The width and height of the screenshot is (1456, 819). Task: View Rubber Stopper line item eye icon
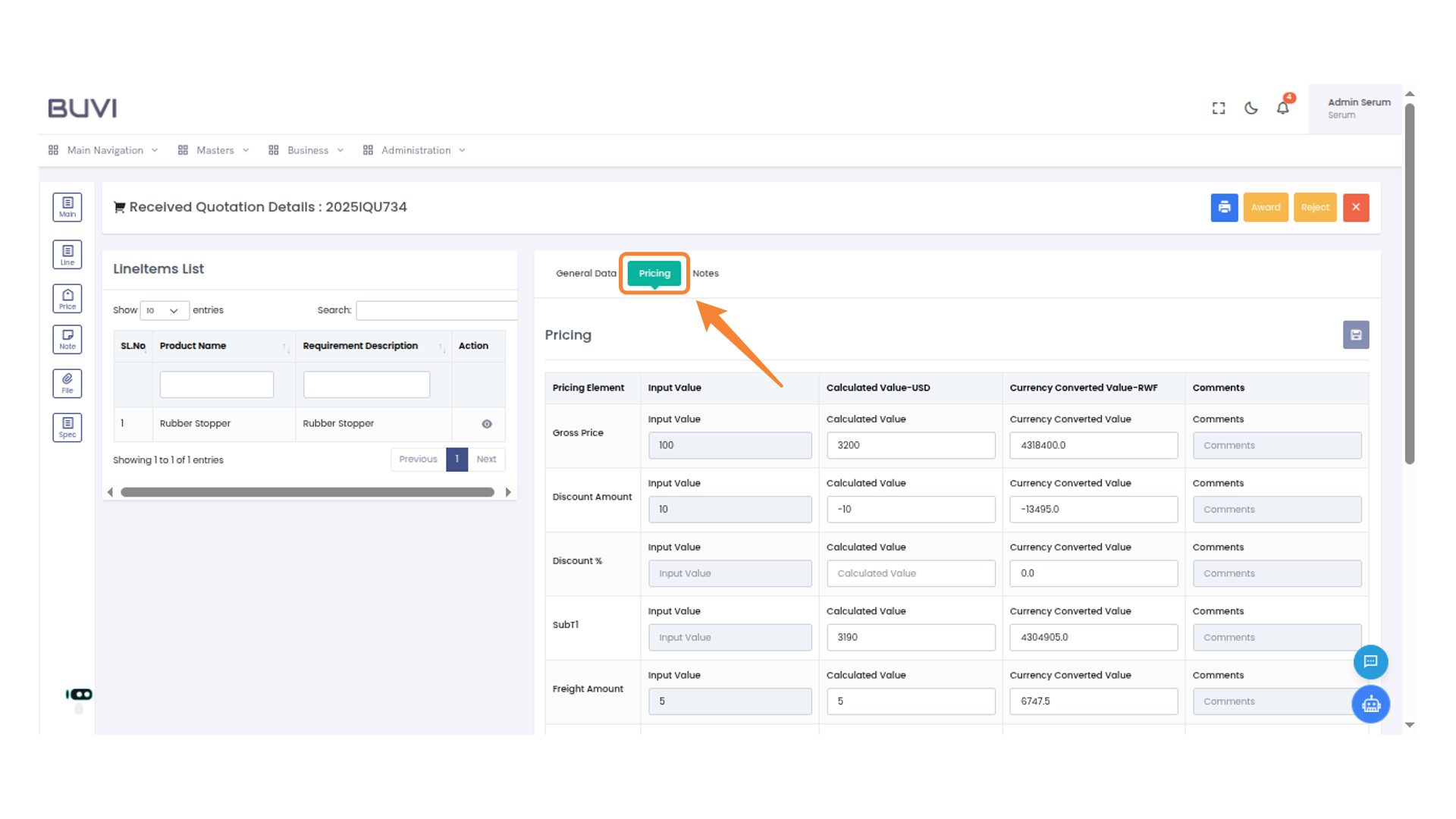click(487, 424)
